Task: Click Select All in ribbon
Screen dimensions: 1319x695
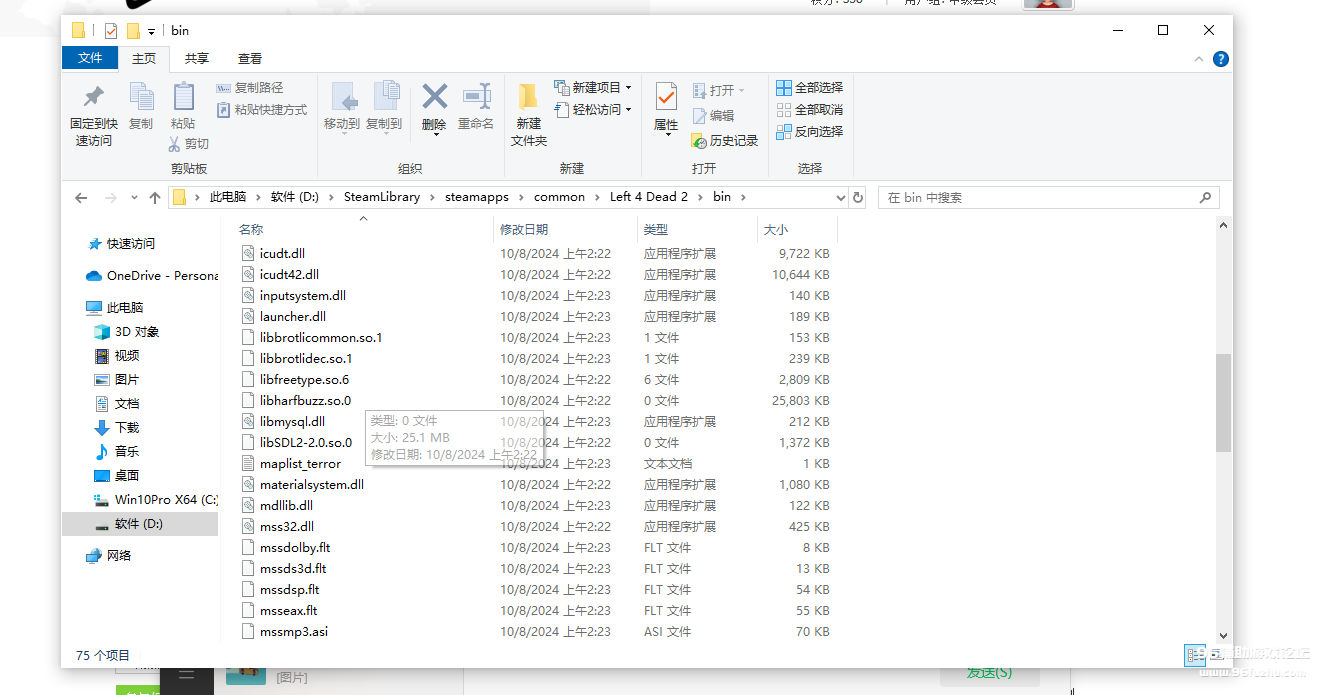Action: 810,88
